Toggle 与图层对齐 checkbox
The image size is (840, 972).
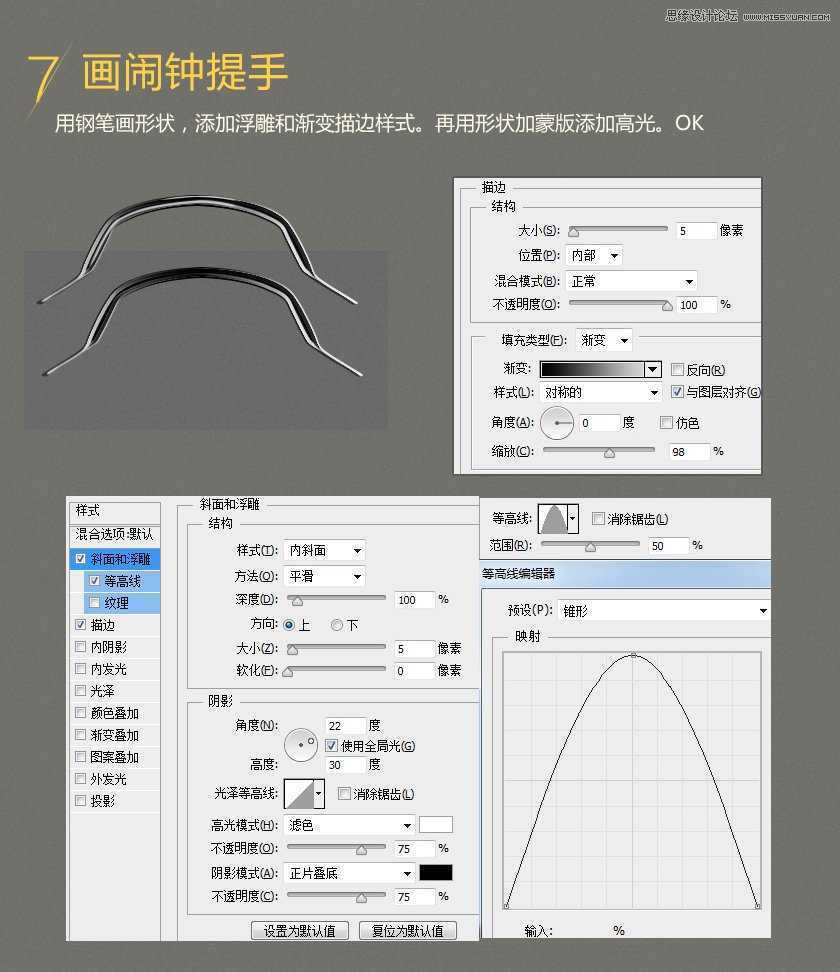678,391
